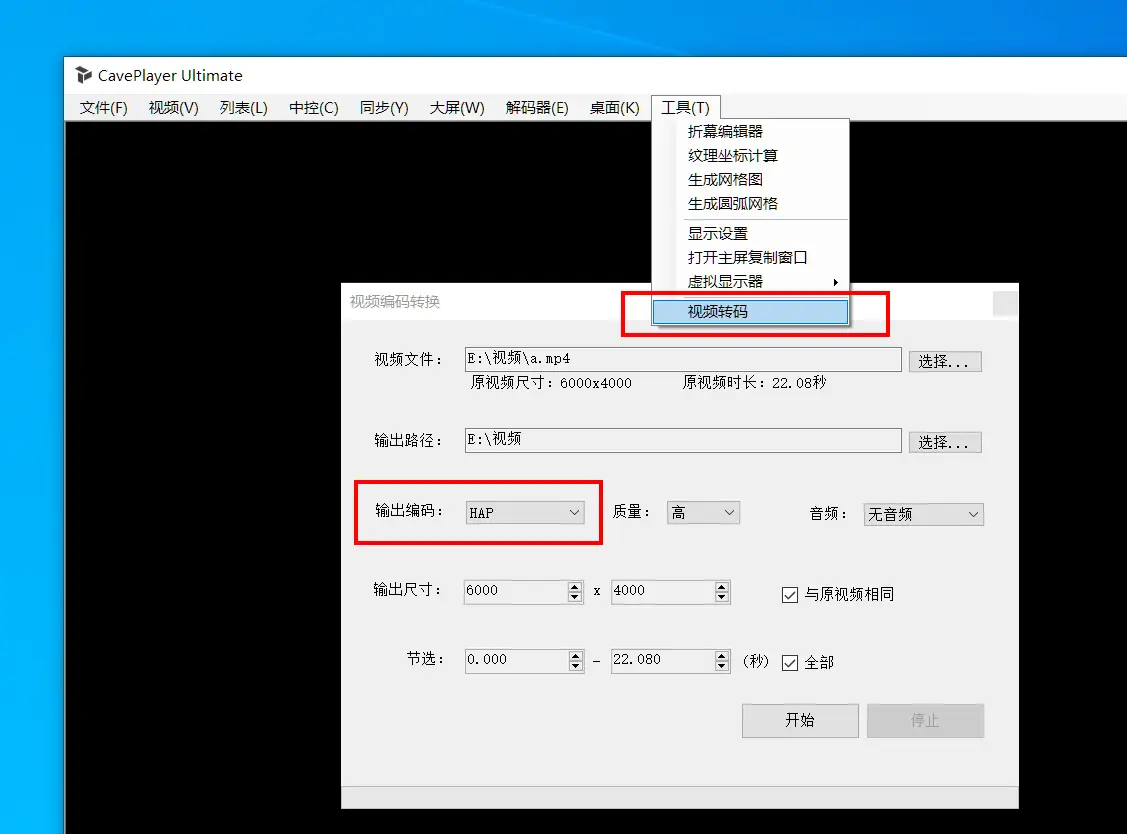Open the 桌面(K) menu
The image size is (1127, 834).
coord(615,108)
